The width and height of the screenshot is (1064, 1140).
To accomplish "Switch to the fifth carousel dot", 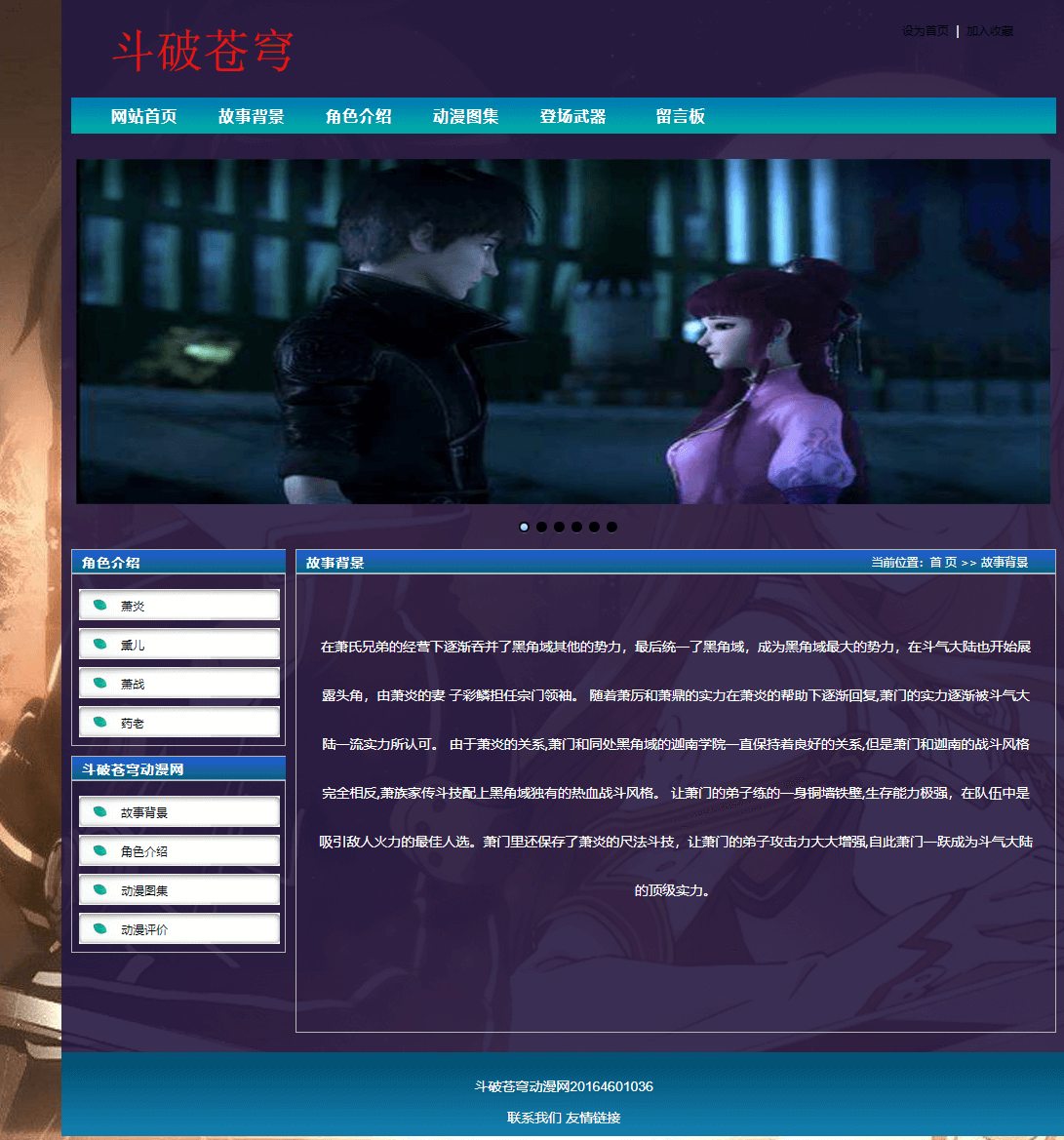I will tap(594, 528).
